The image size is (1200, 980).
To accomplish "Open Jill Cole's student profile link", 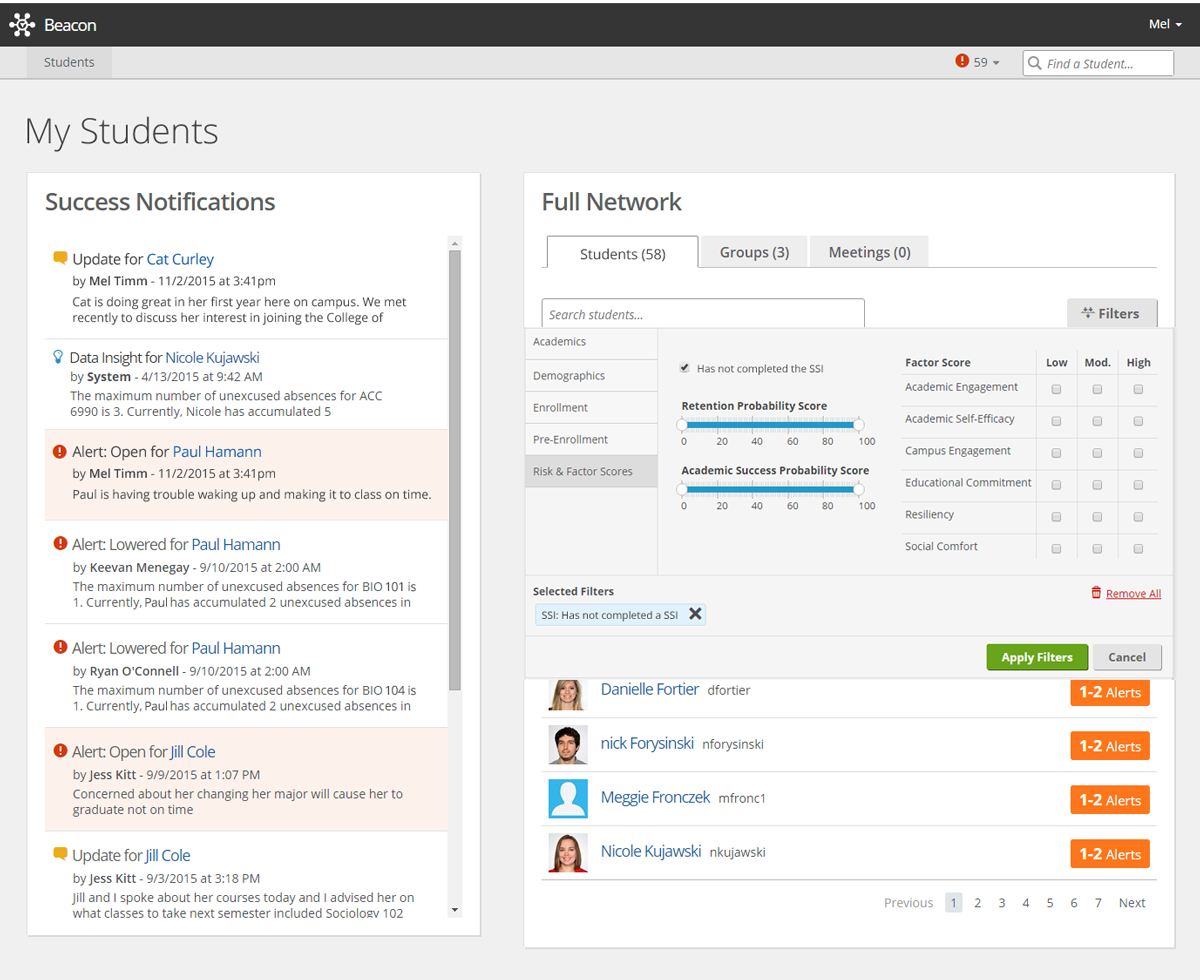I will click(x=193, y=751).
